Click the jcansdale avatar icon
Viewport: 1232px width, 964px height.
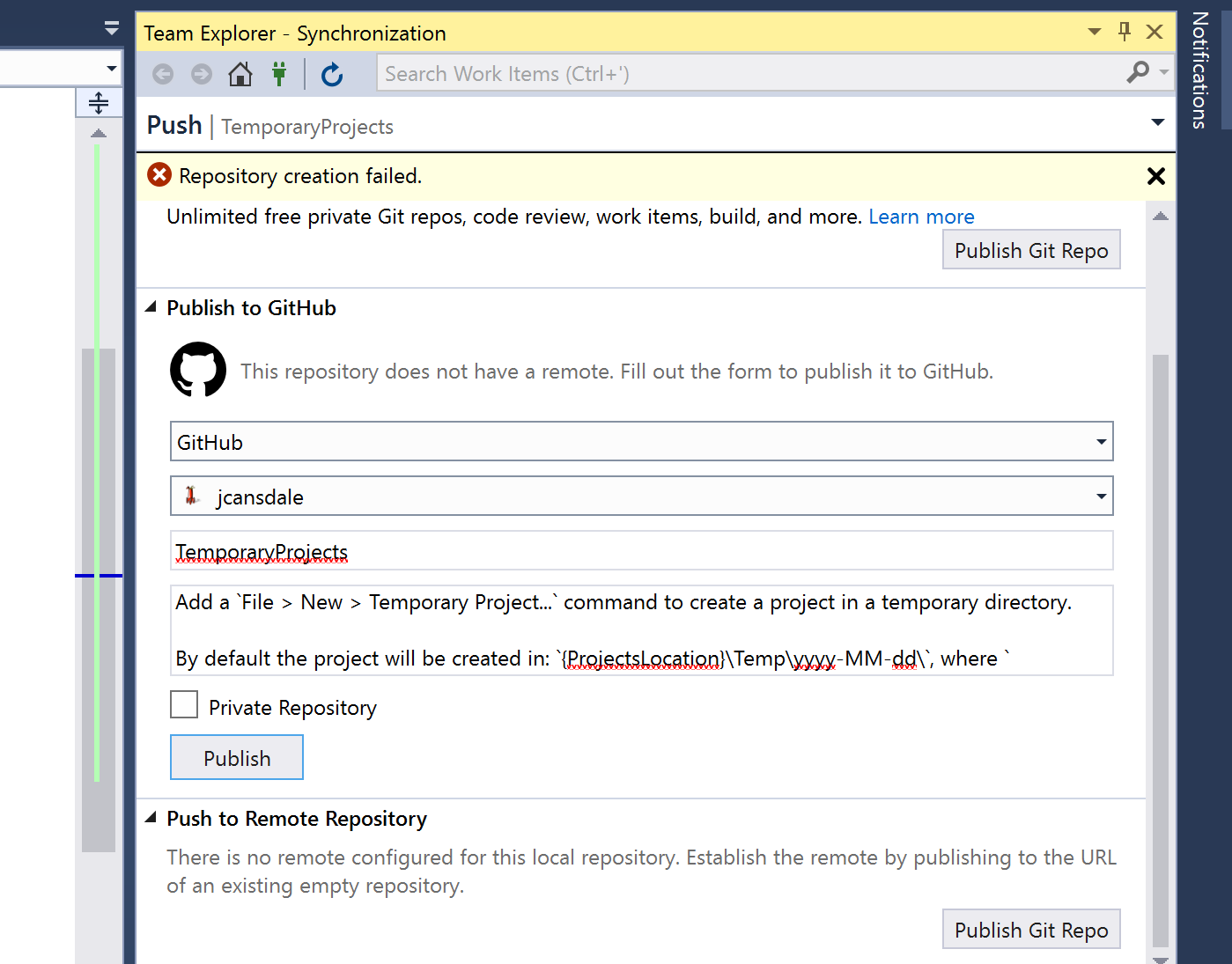tap(191, 497)
